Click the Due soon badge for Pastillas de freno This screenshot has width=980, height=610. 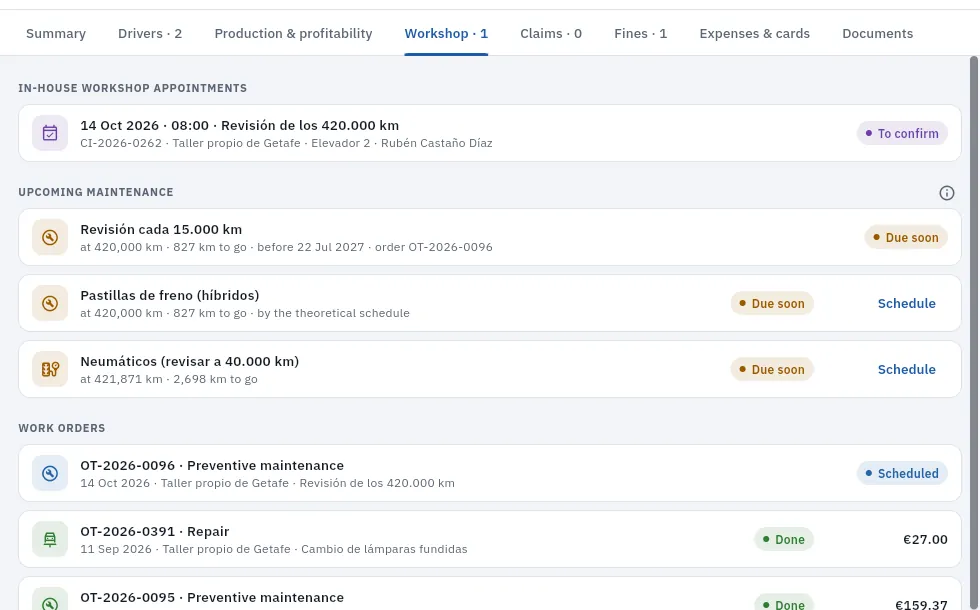pos(772,303)
